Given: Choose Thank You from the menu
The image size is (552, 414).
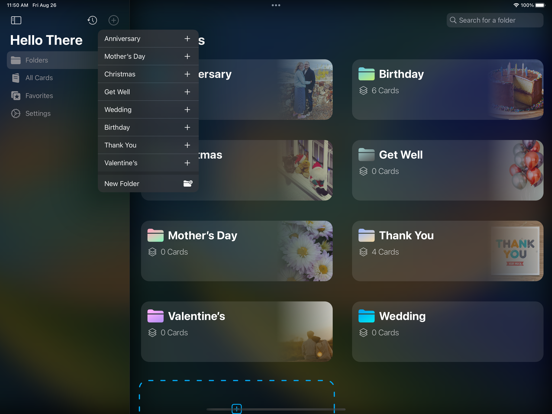Looking at the screenshot, I should pos(148,145).
